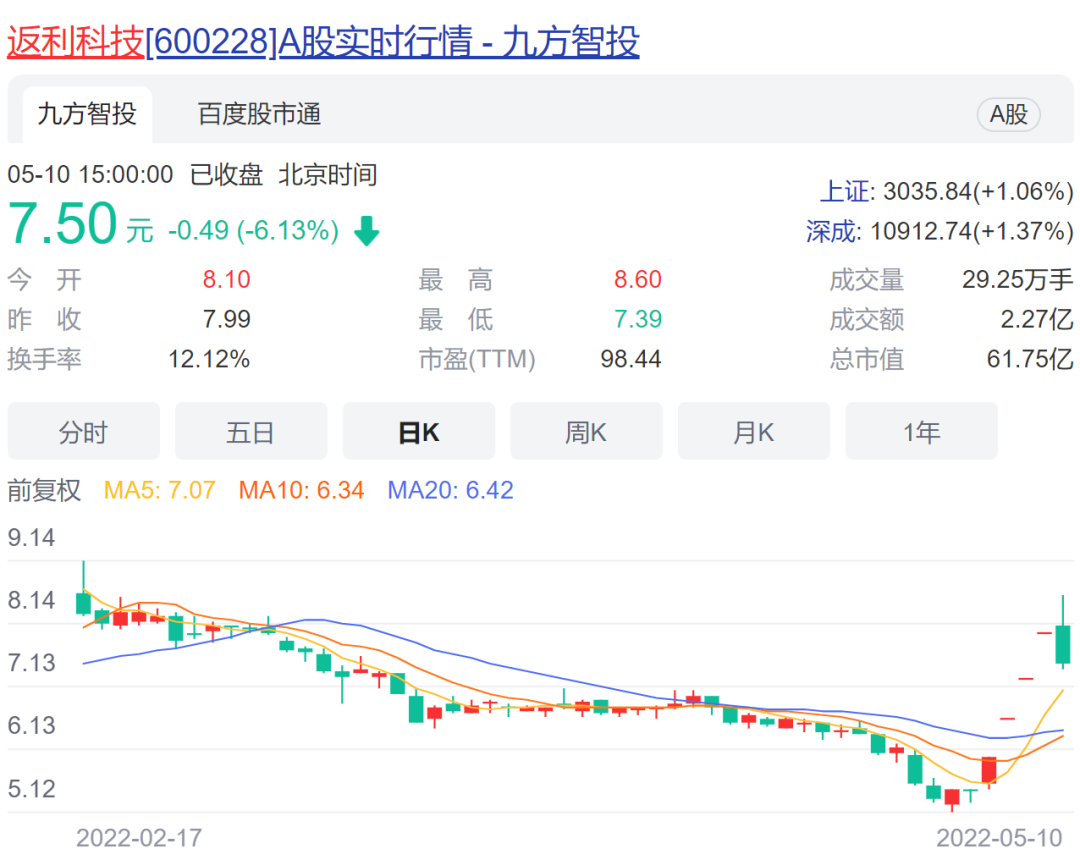Open the 月K monthly chart
The height and width of the screenshot is (860, 1080).
(753, 432)
